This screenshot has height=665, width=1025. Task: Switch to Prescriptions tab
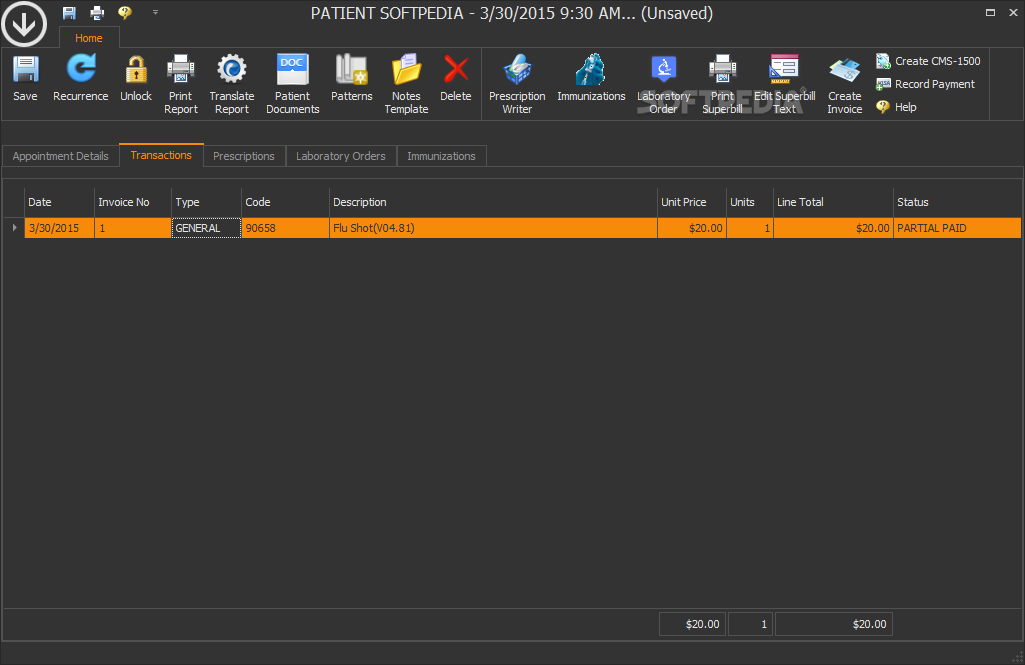(x=244, y=156)
